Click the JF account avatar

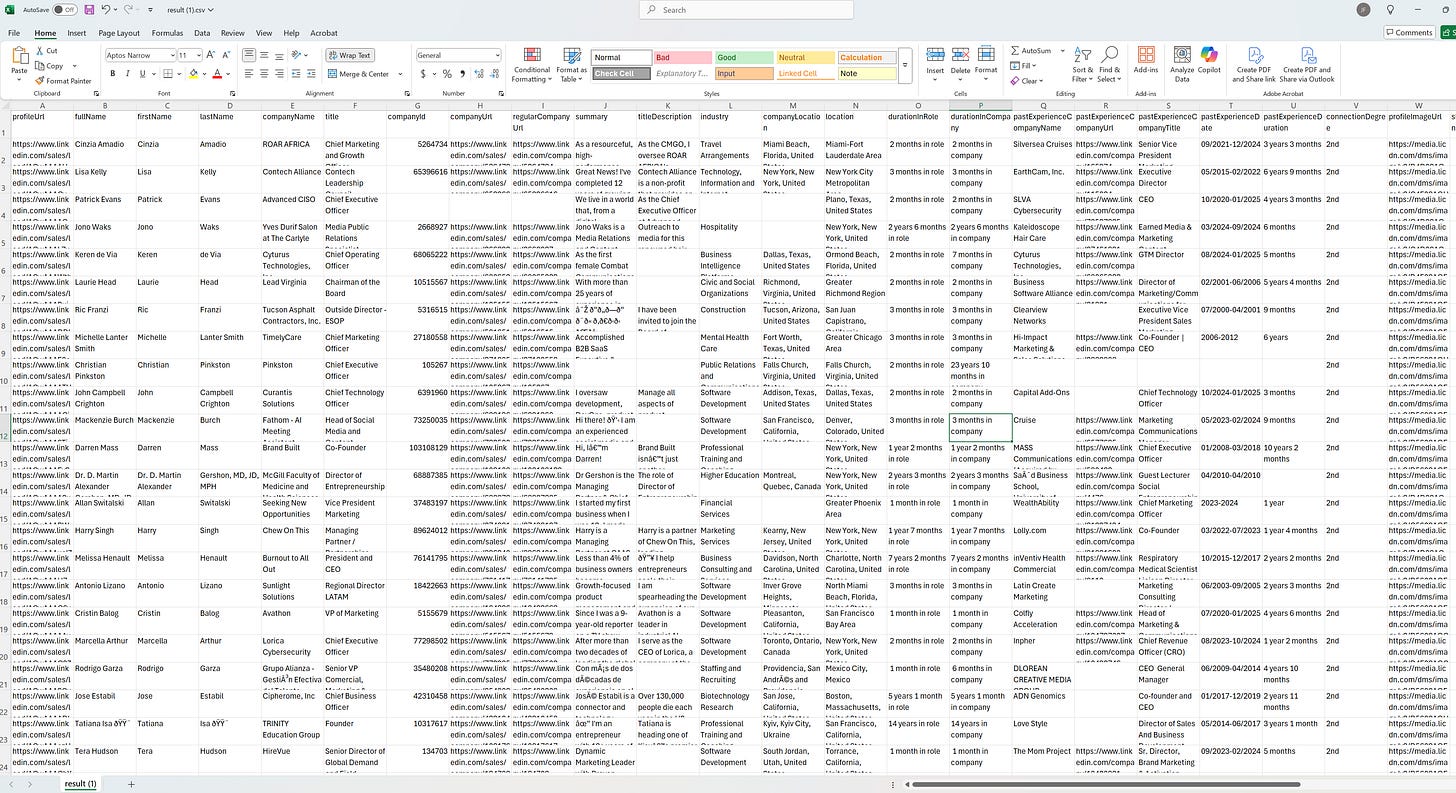click(1363, 9)
